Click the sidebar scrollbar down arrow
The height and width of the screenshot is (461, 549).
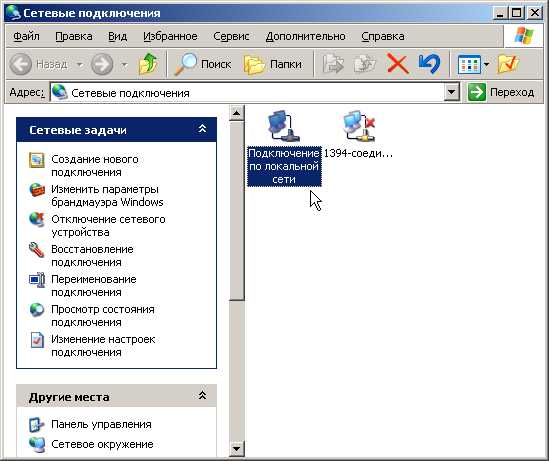237,448
